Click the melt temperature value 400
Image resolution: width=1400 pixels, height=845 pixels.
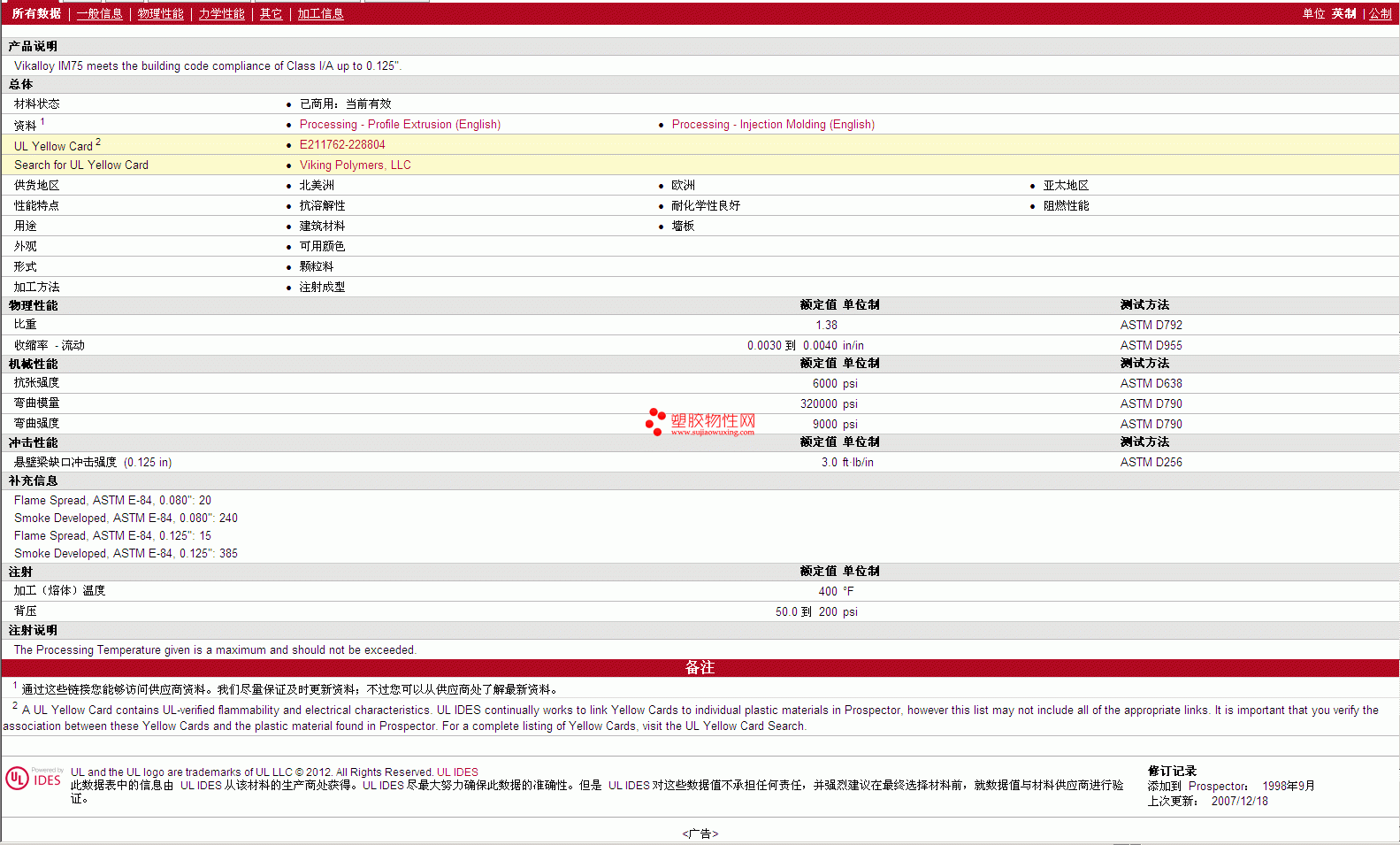828,592
